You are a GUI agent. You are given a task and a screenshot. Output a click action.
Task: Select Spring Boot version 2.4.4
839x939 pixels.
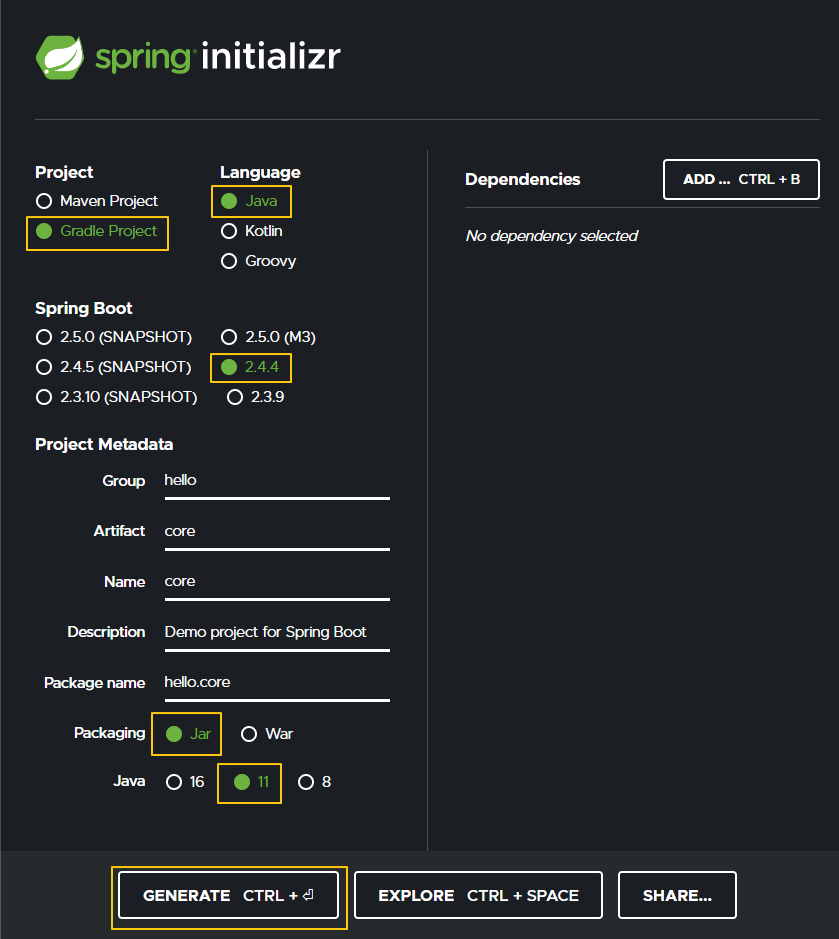[250, 367]
